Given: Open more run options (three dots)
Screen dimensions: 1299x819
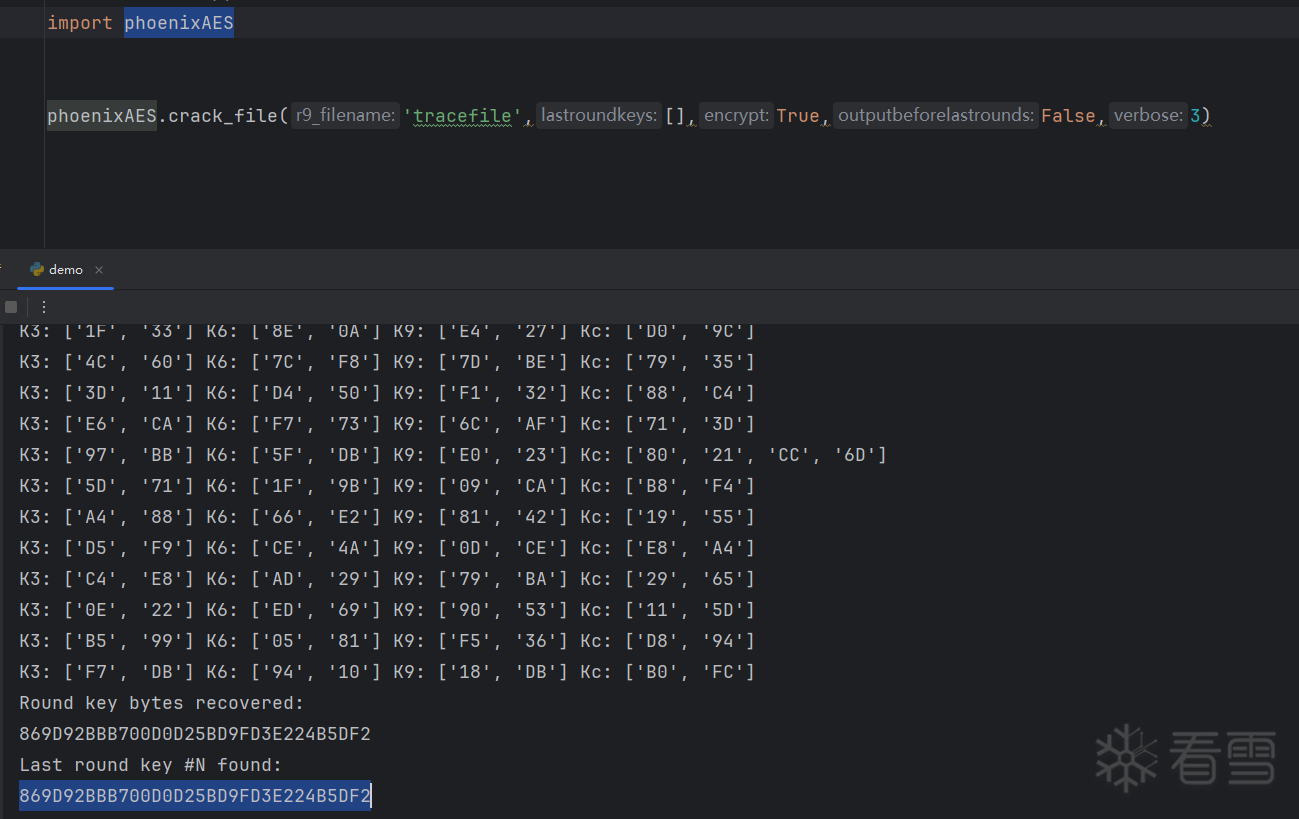Looking at the screenshot, I should [x=44, y=307].
